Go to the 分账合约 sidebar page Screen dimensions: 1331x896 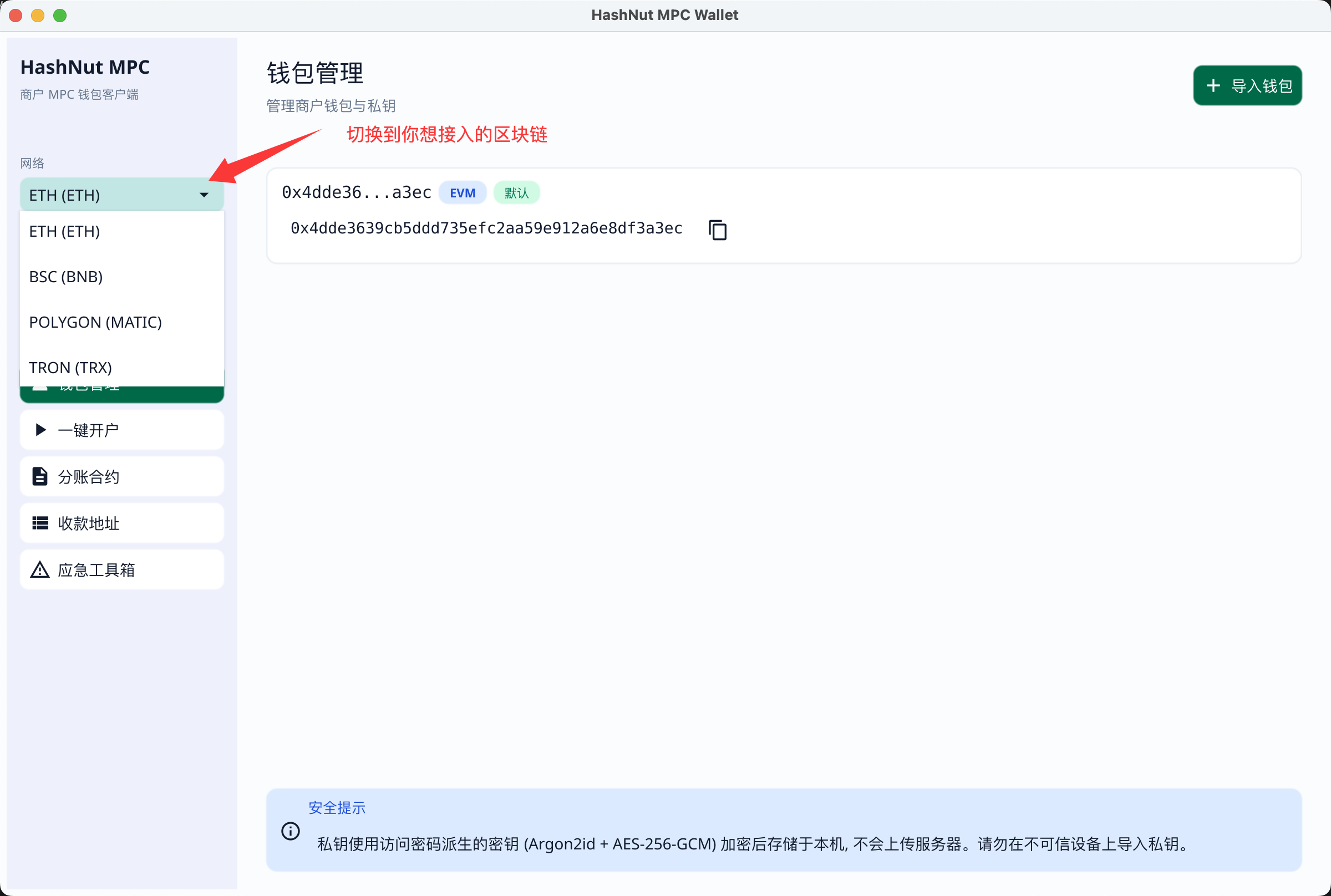(x=121, y=476)
